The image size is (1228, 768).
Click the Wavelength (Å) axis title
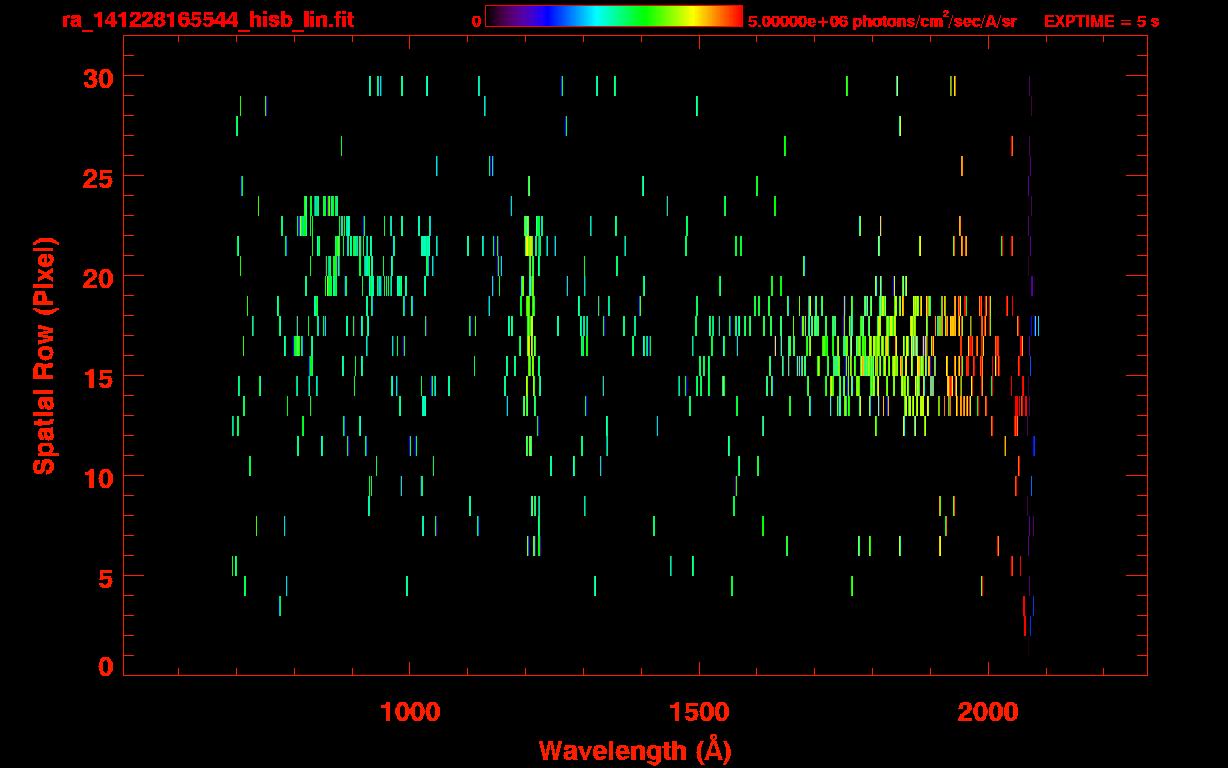[x=635, y=750]
